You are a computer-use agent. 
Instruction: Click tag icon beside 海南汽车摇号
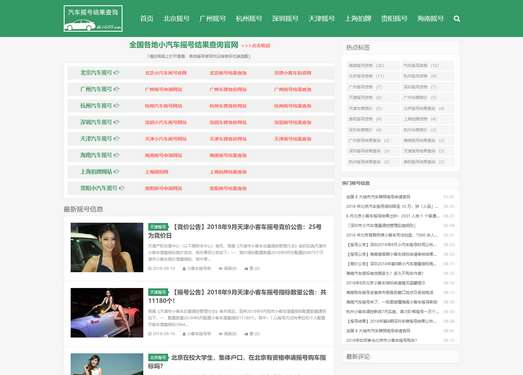coord(116,155)
